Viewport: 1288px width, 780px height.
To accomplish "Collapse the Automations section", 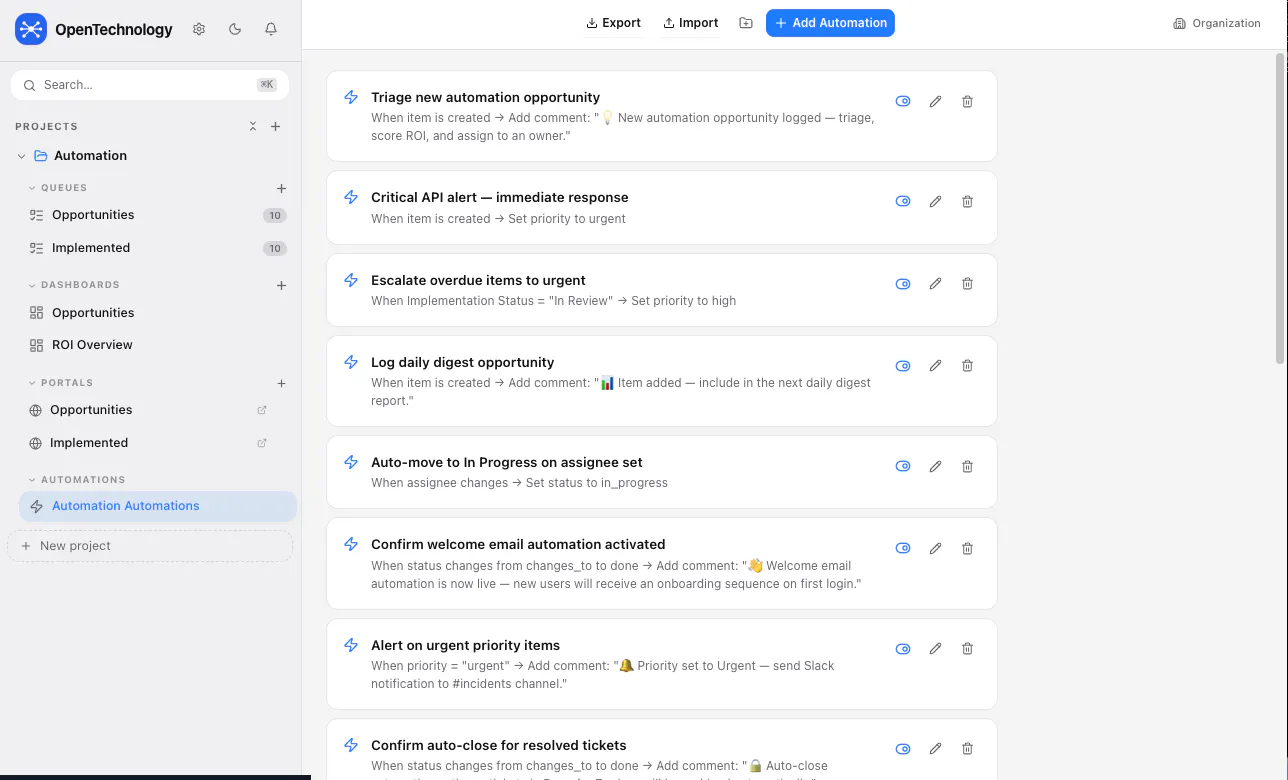I will [32, 480].
